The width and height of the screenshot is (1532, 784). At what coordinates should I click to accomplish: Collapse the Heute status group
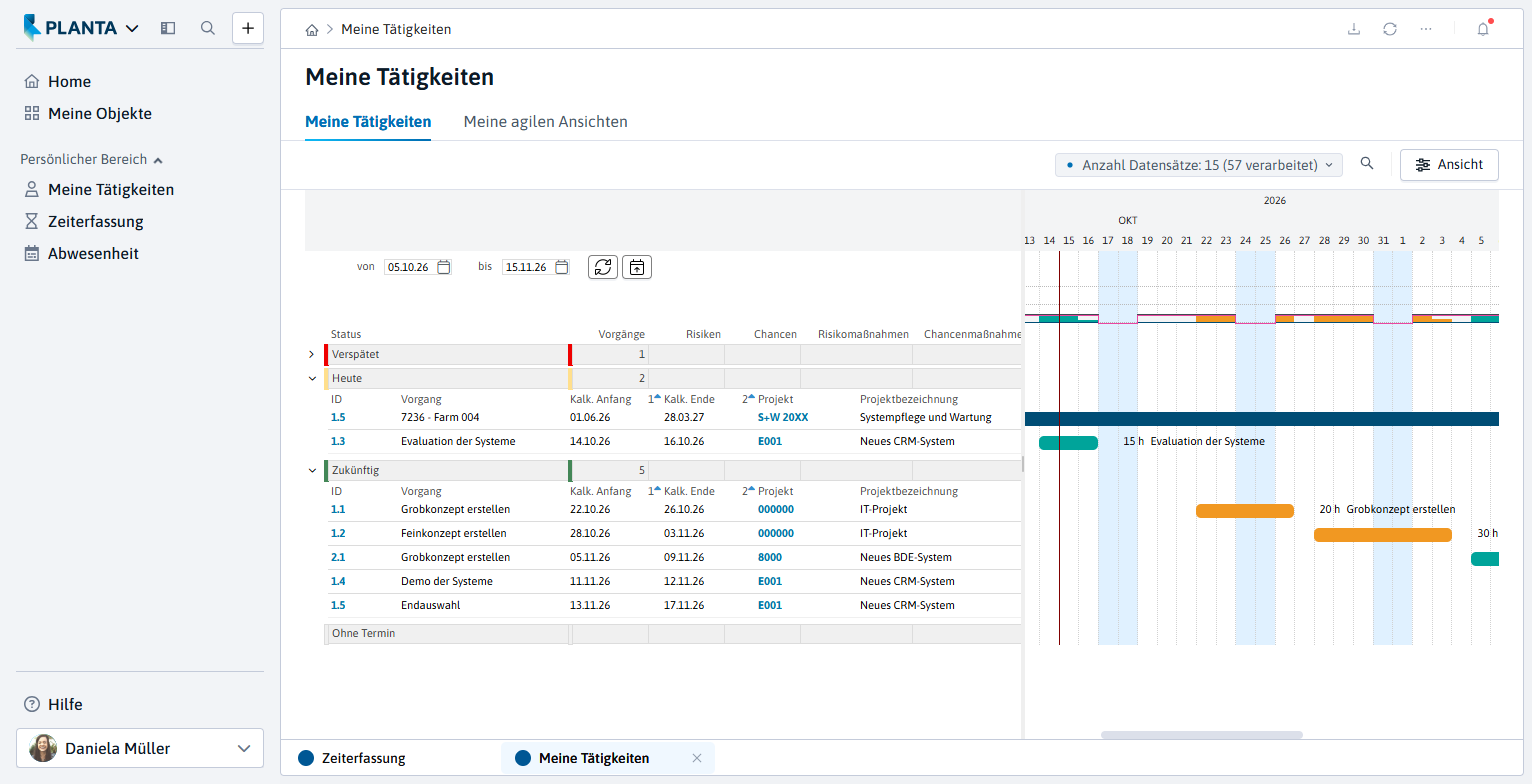coord(312,379)
